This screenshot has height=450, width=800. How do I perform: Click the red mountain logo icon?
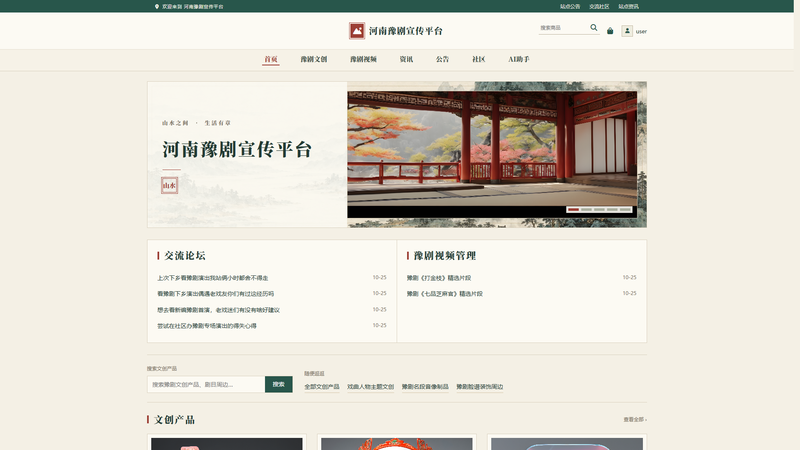(357, 31)
